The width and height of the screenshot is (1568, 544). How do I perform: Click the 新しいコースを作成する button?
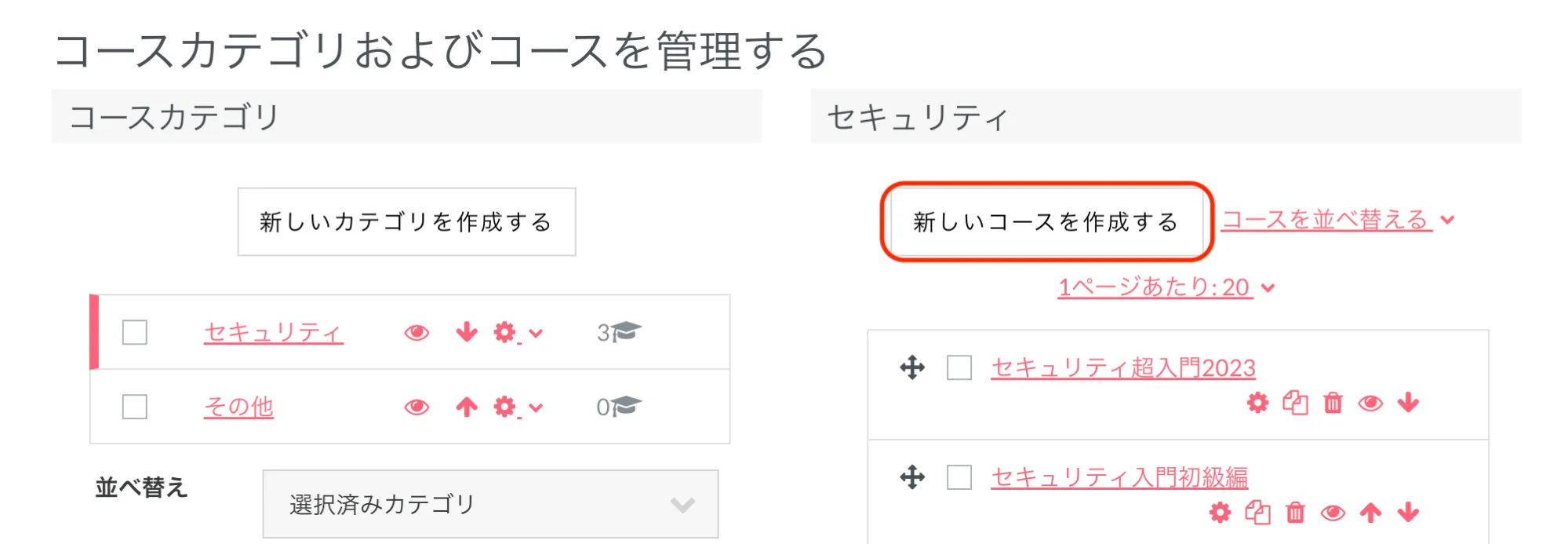pos(1046,222)
